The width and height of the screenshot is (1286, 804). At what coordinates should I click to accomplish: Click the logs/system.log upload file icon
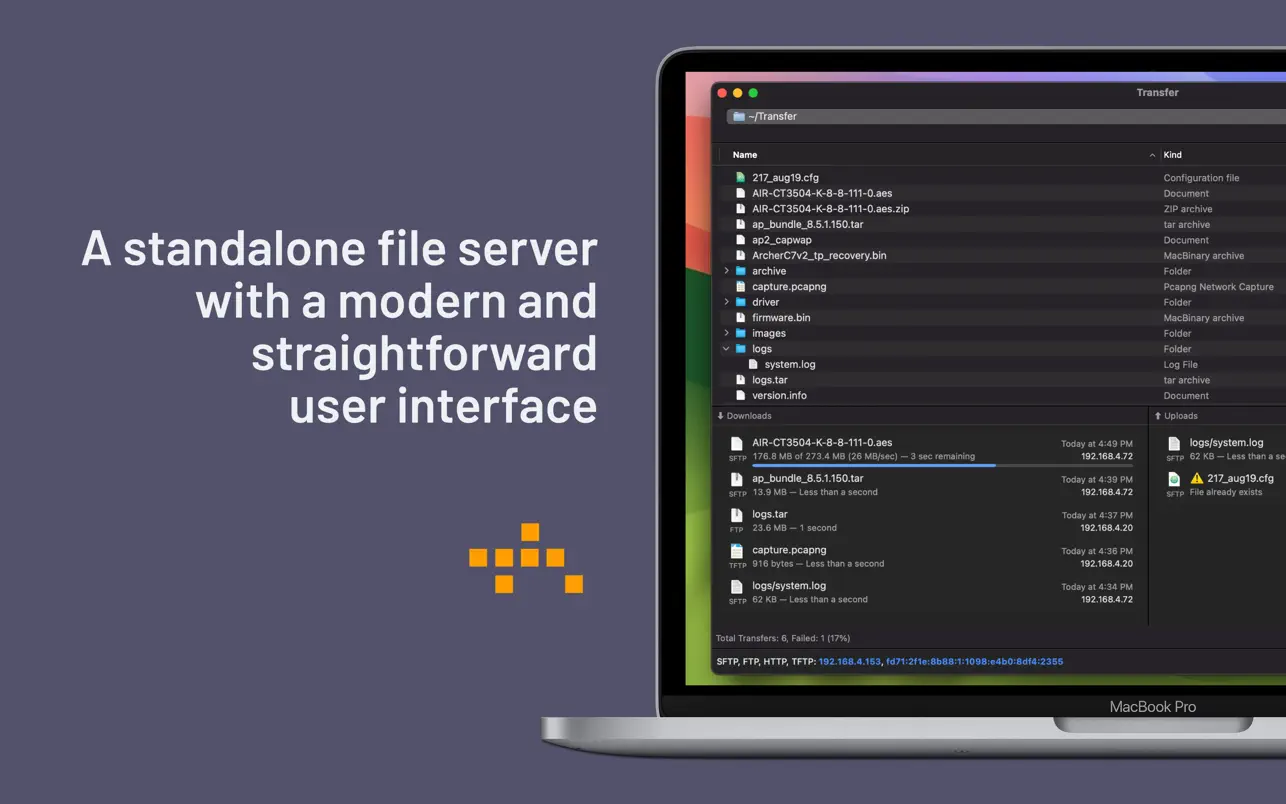pyautogui.click(x=1174, y=444)
